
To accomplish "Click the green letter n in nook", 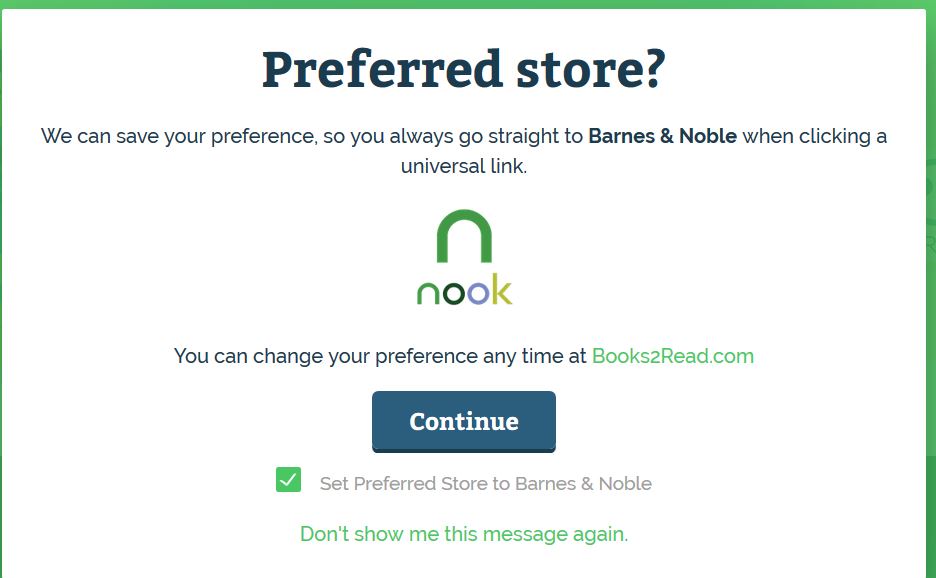I will [427, 292].
